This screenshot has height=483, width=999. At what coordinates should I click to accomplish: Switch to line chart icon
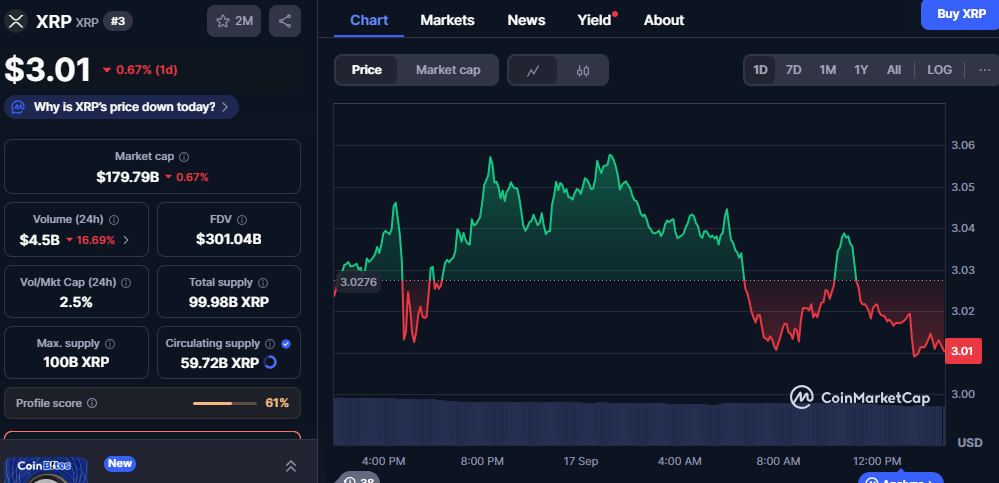pyautogui.click(x=533, y=70)
